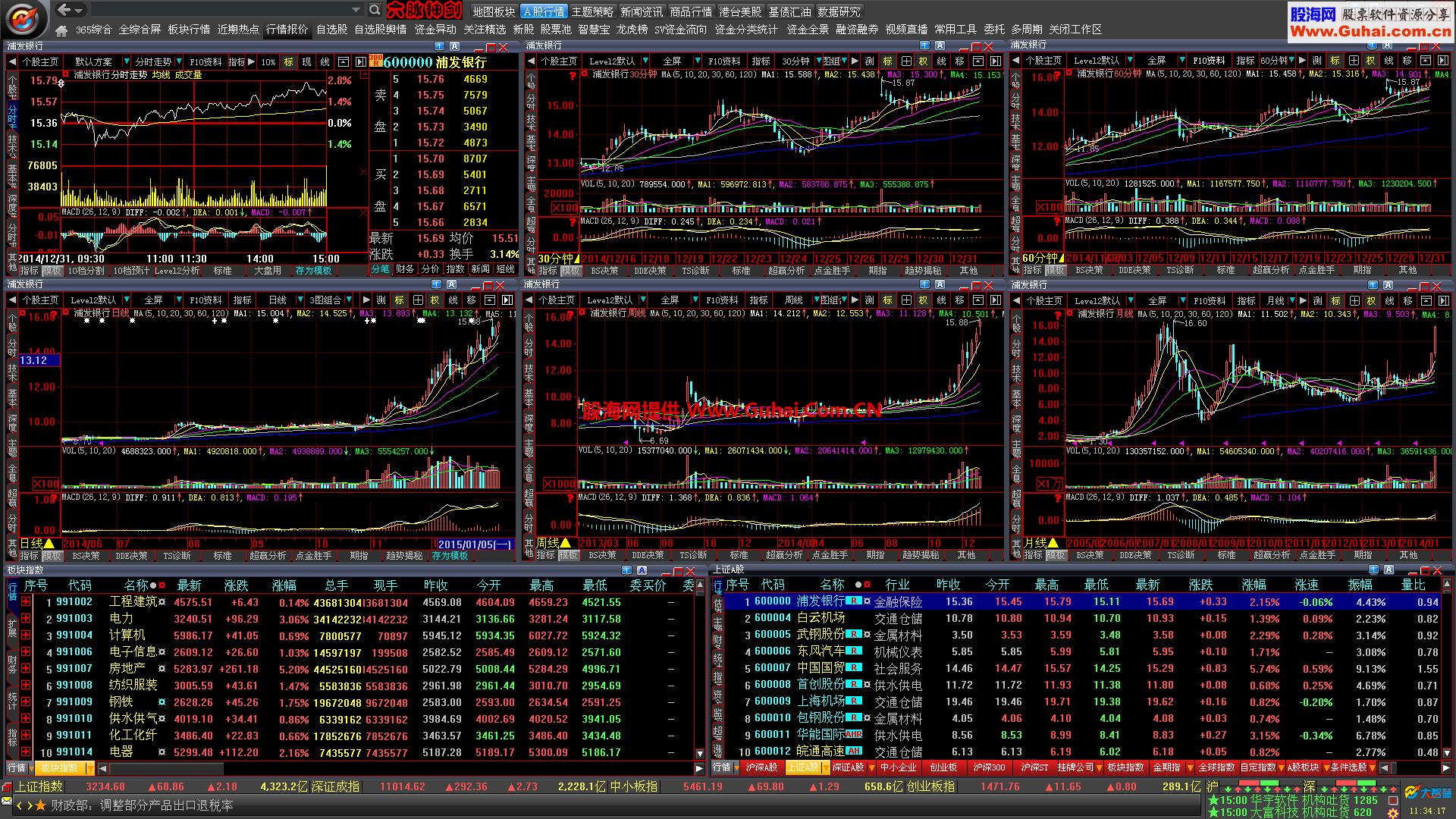The height and width of the screenshot is (819, 1456).
Task: Click the 'A' icon in 30分钟 panel title bar
Action: coord(940,45)
